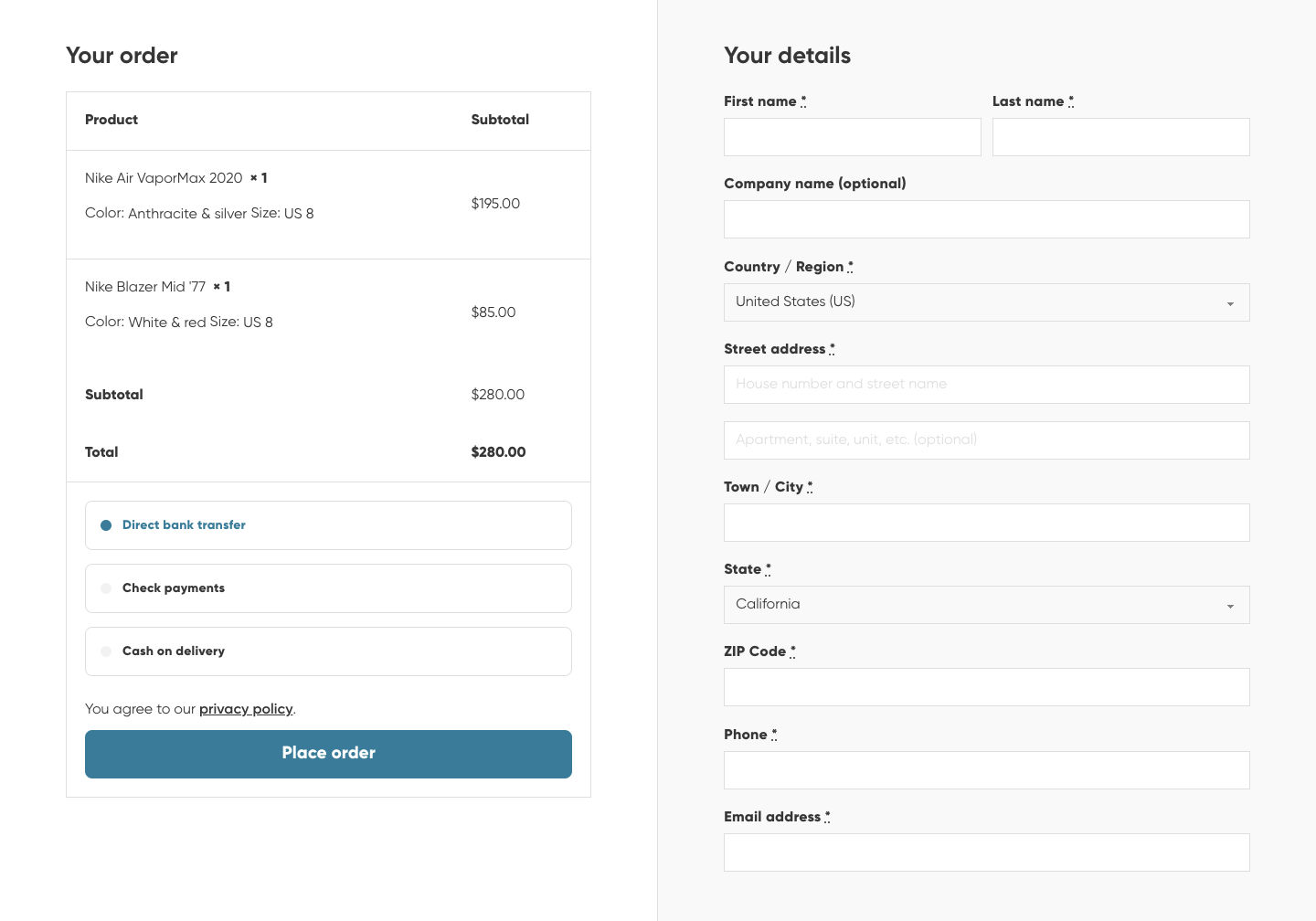Choose Check payments radio option

point(106,588)
